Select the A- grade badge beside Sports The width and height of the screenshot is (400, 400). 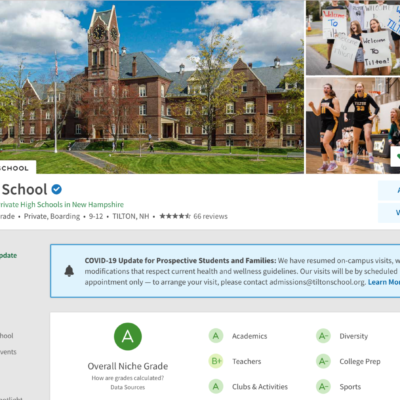point(323,386)
